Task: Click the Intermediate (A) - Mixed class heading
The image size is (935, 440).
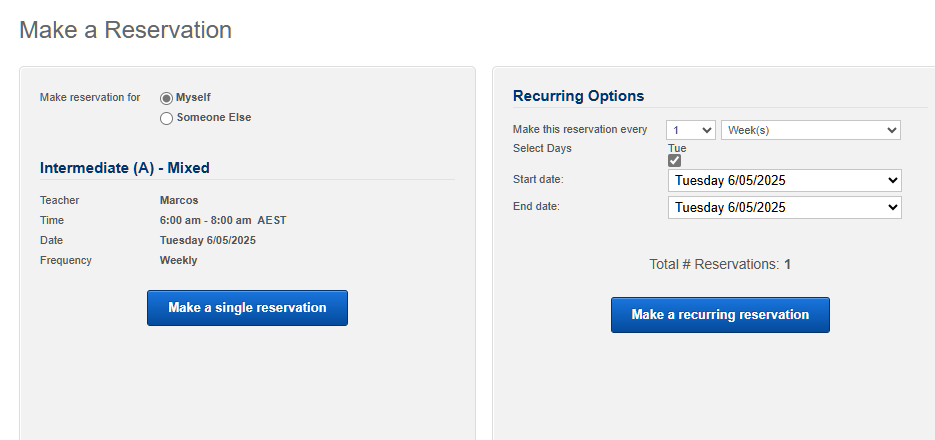Action: pyautogui.click(x=125, y=168)
